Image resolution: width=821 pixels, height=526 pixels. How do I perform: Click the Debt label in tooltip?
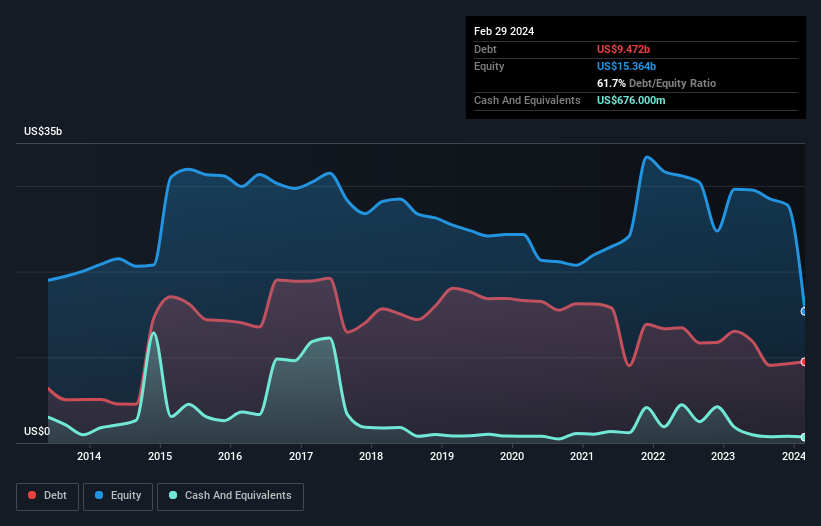click(x=485, y=49)
